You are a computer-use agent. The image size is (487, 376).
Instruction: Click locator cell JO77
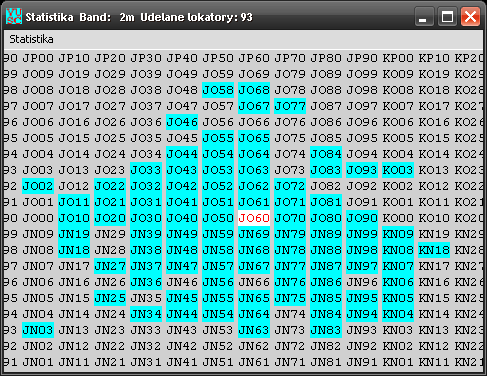290,106
